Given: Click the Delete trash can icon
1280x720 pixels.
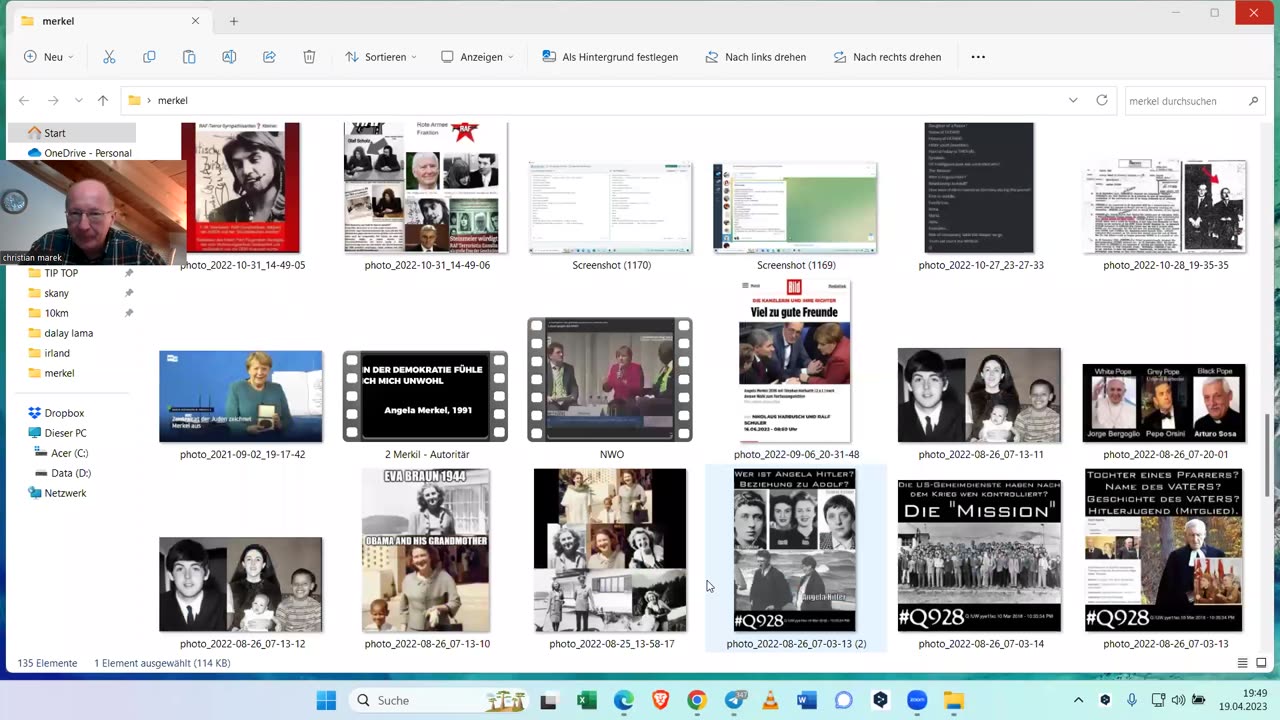Looking at the screenshot, I should pos(309,57).
